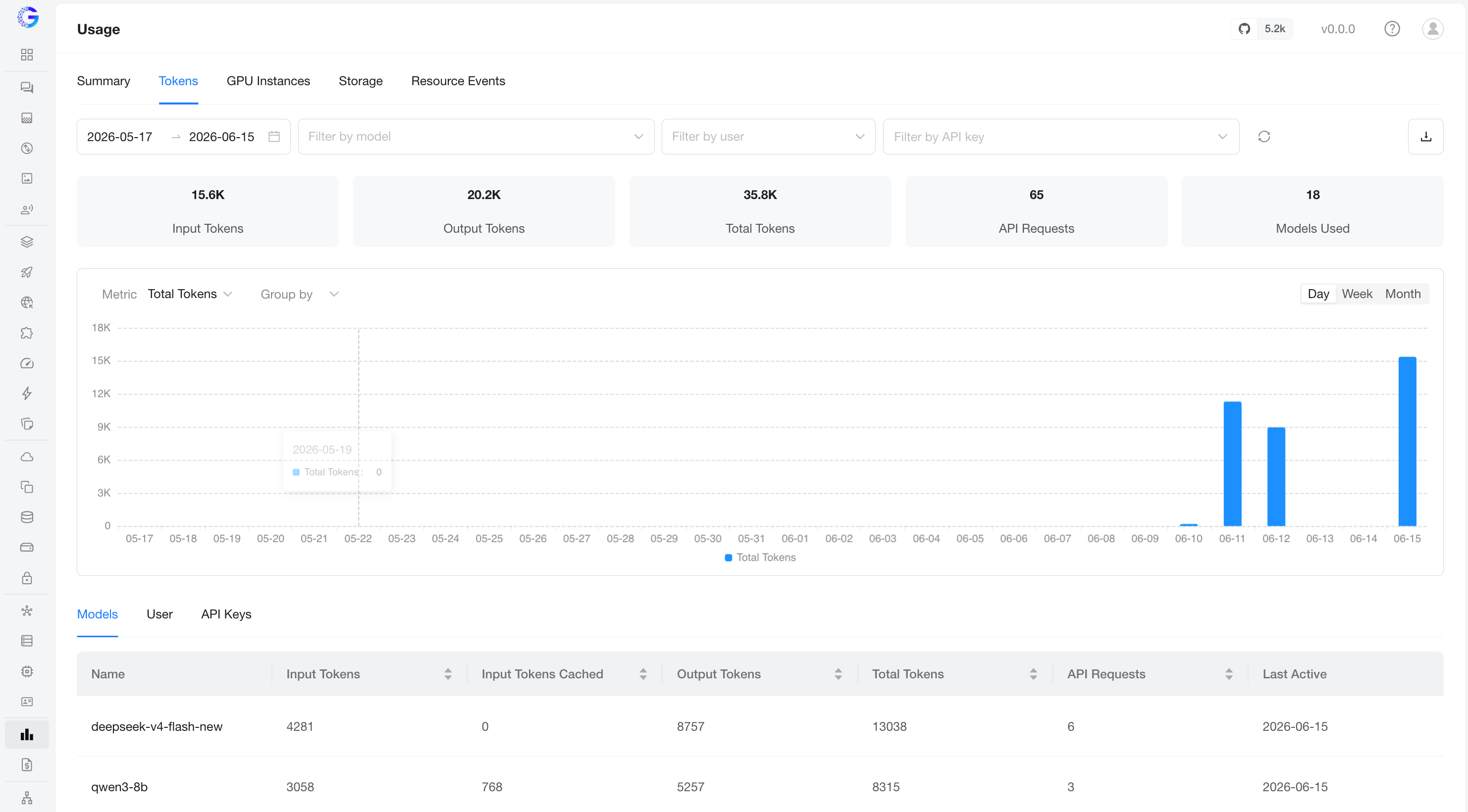Open the Filter by user dropdown
Screen dimensions: 1468x812
pos(768,137)
